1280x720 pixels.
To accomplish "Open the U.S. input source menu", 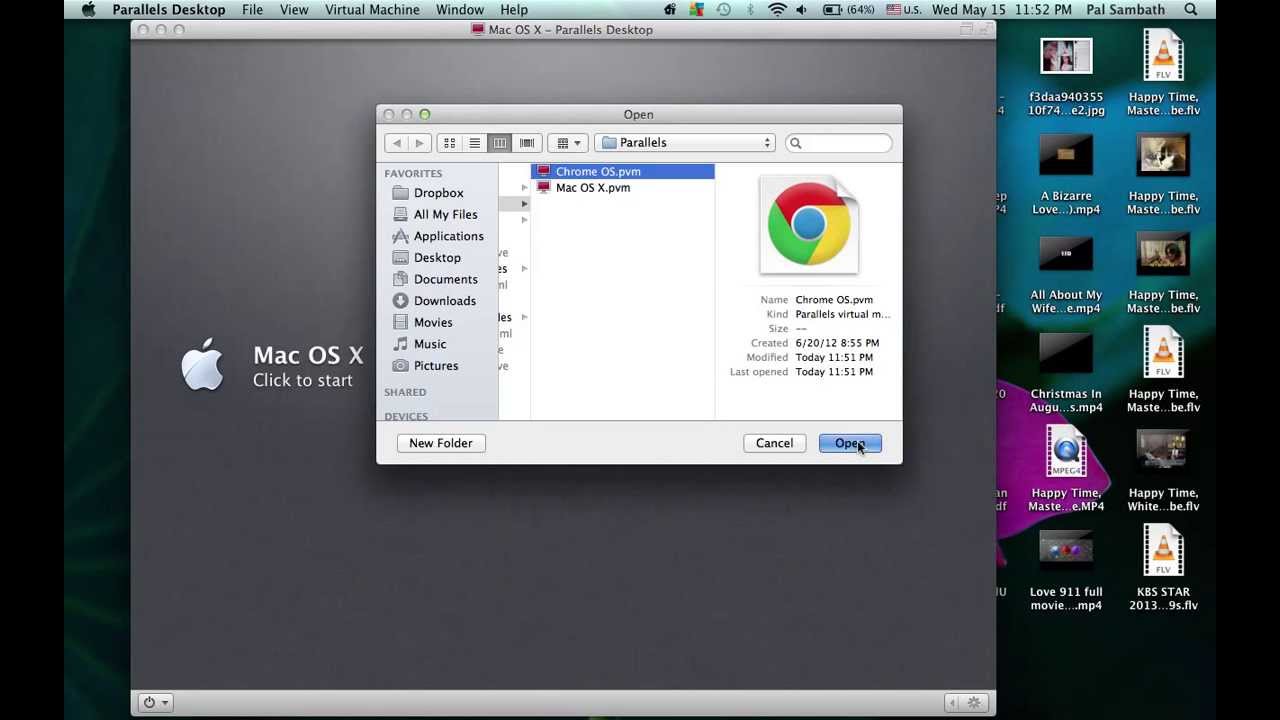I will (x=902, y=10).
